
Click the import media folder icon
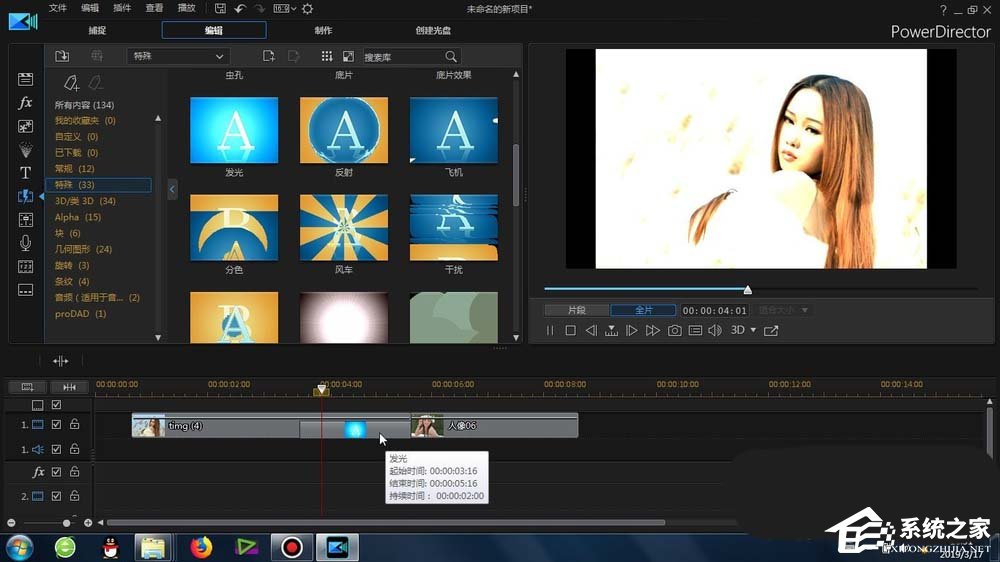(x=62, y=56)
